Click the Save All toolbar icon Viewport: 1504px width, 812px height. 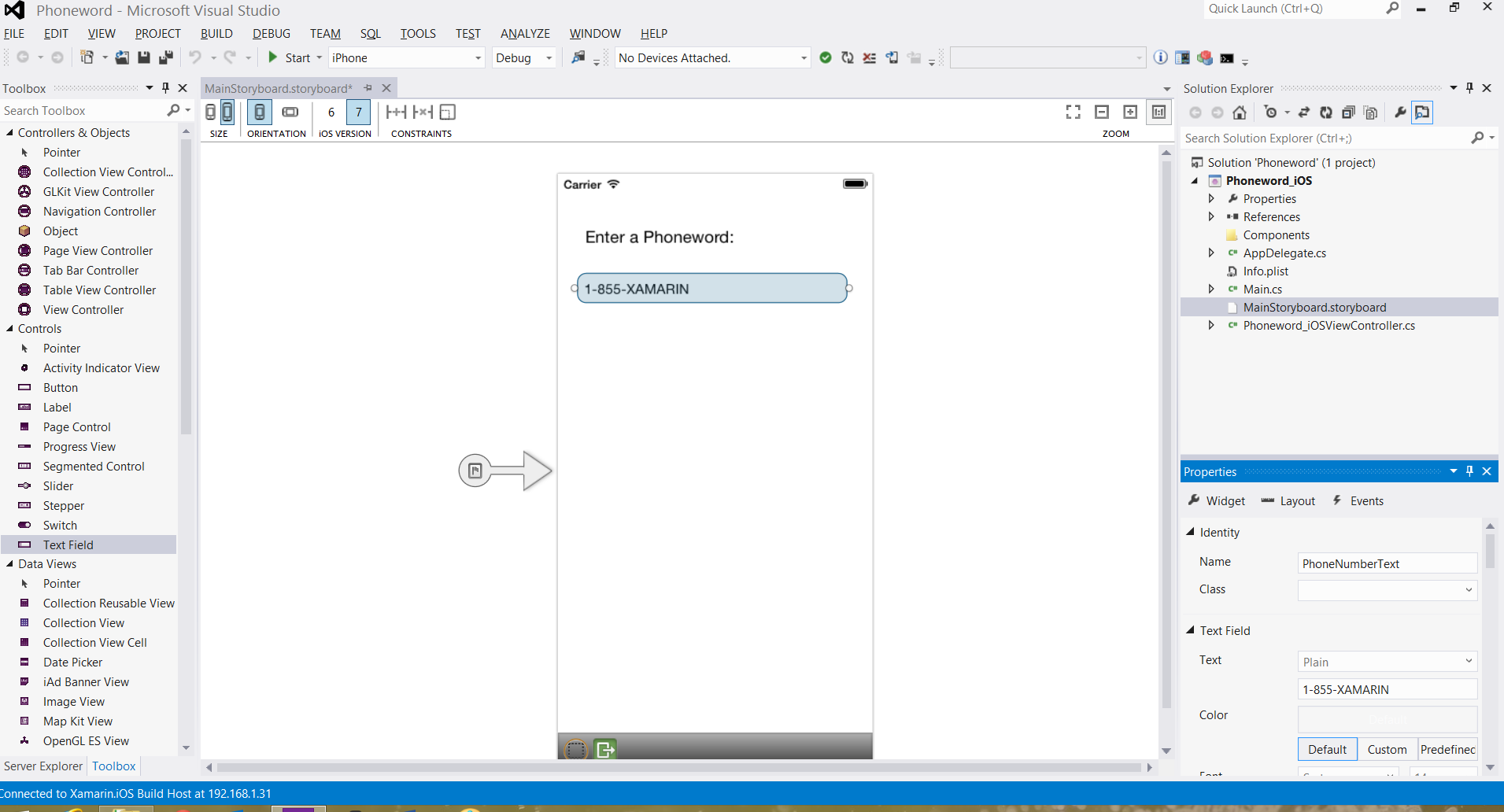click(x=165, y=57)
